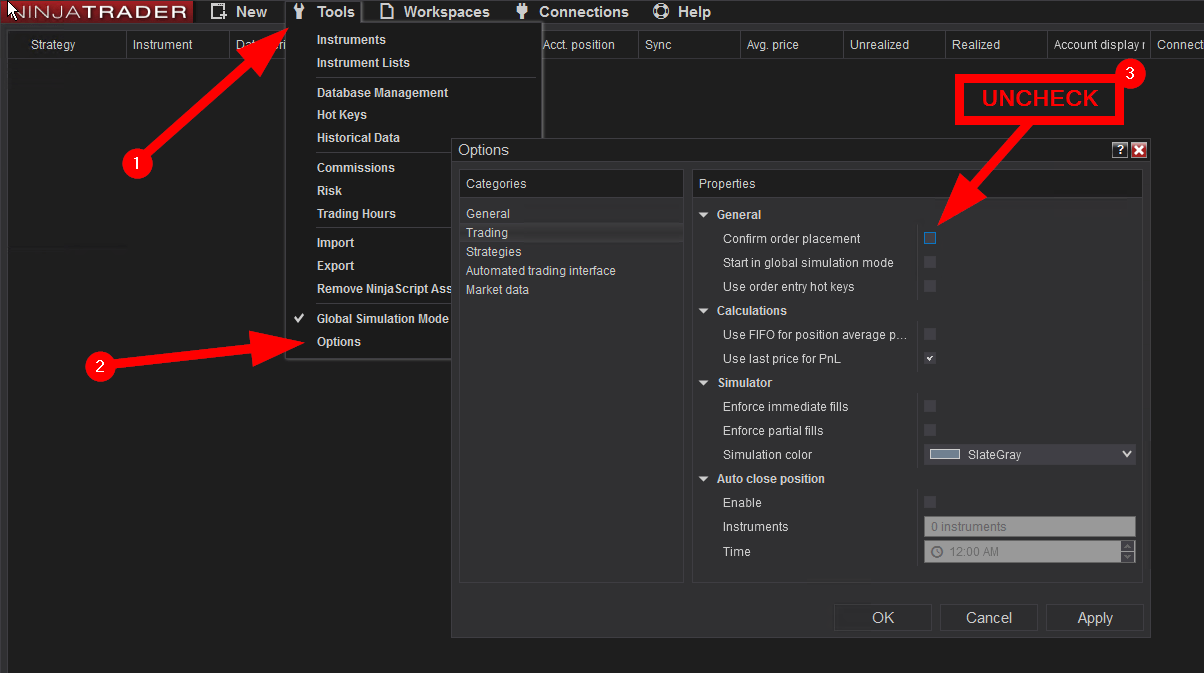1204x673 pixels.
Task: Confirm the dialog with OK button
Action: (883, 618)
